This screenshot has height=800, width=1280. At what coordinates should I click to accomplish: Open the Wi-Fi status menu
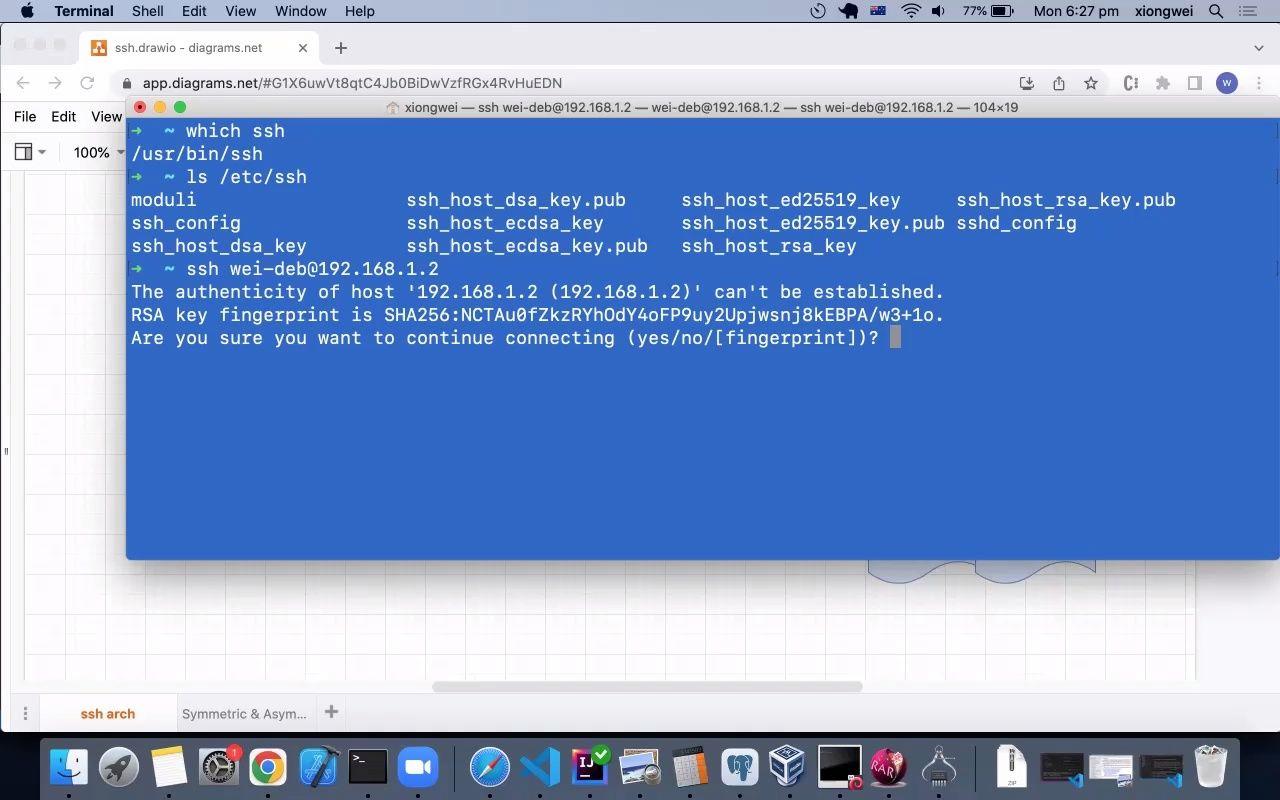(x=910, y=11)
